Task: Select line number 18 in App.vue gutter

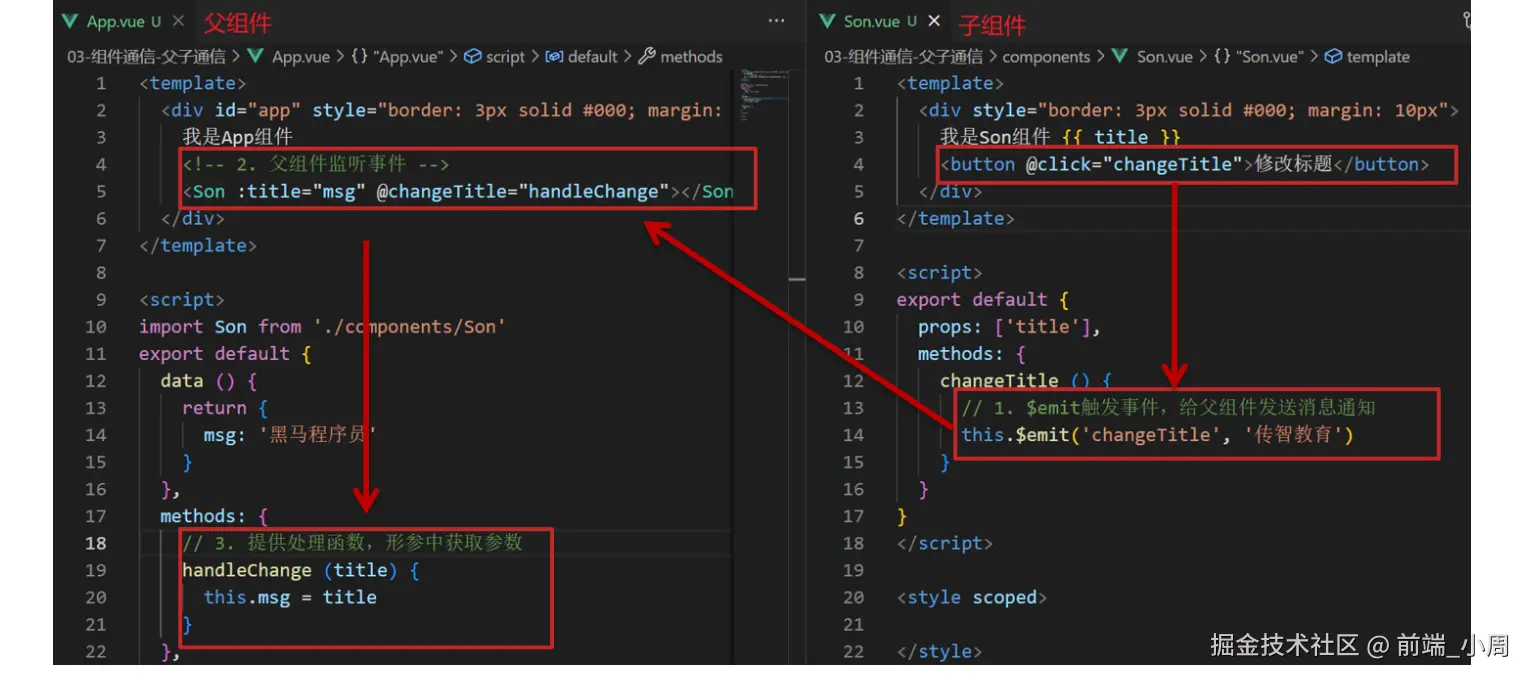Action: (96, 543)
